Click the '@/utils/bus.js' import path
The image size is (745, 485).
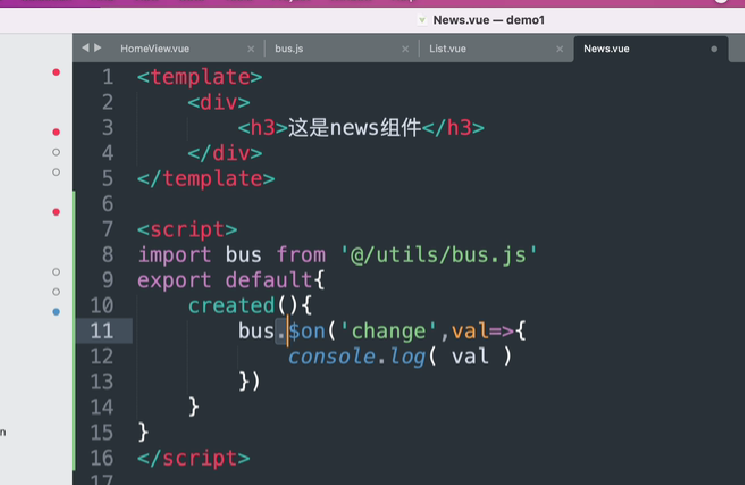pyautogui.click(x=439, y=255)
